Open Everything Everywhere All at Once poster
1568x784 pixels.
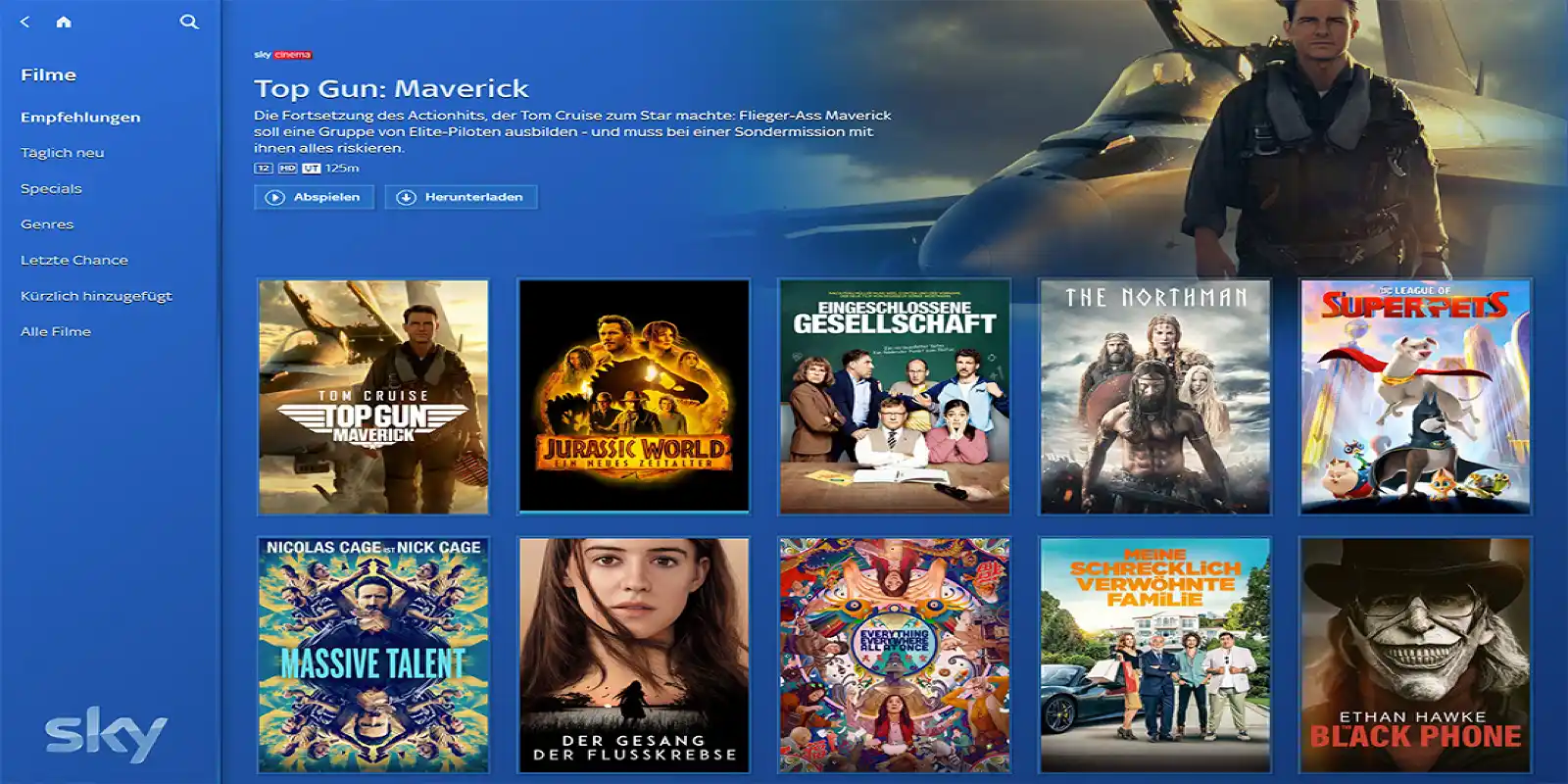coord(894,655)
